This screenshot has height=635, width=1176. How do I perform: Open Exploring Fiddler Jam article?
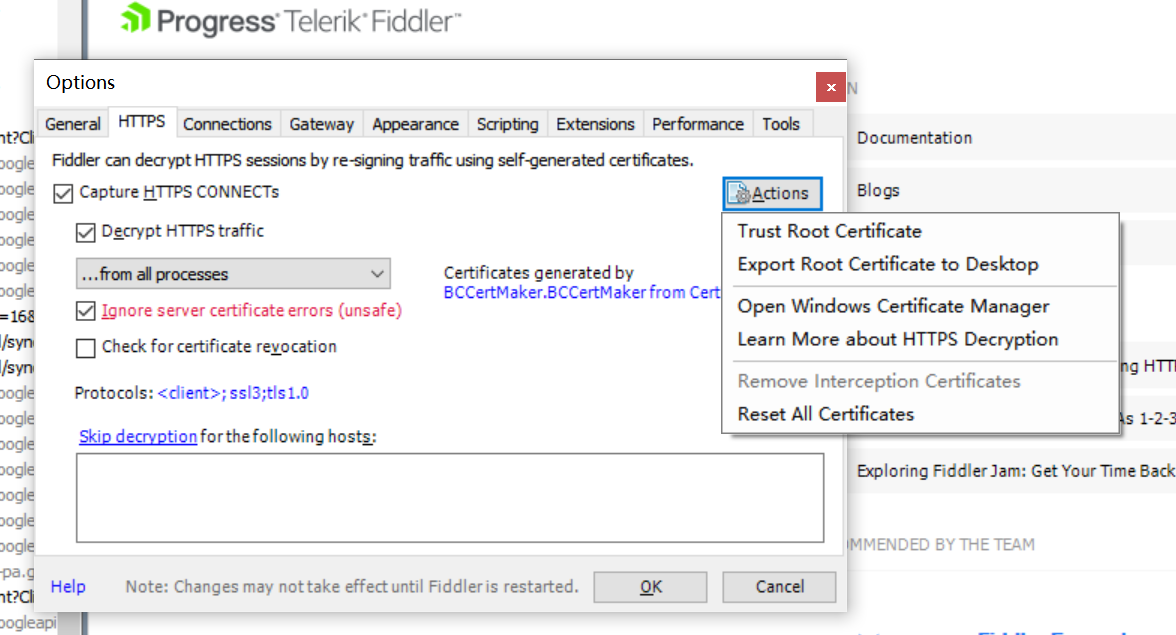point(1016,471)
